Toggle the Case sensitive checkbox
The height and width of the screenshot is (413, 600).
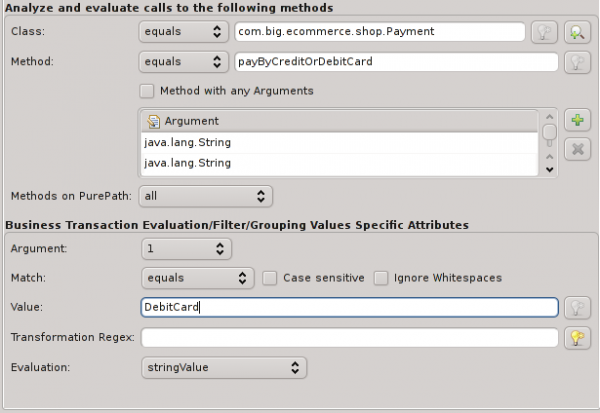[269, 278]
